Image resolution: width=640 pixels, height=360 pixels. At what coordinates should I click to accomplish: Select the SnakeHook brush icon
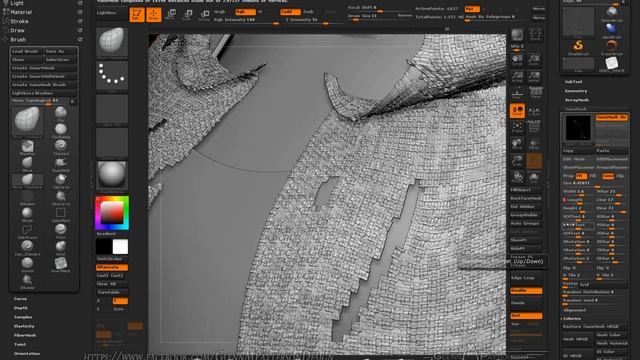pos(61,163)
